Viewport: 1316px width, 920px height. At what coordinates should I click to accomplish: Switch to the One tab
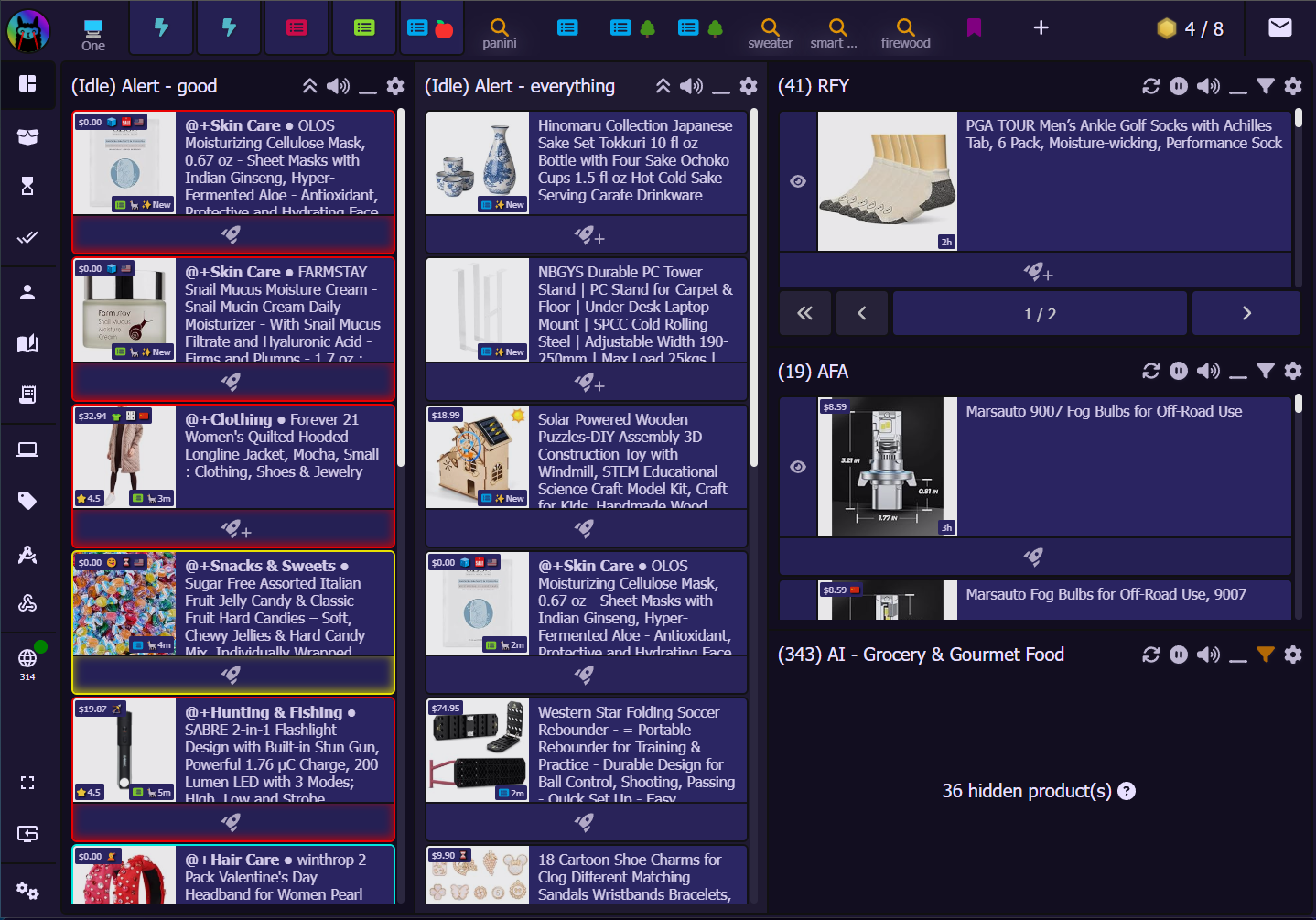click(x=93, y=35)
